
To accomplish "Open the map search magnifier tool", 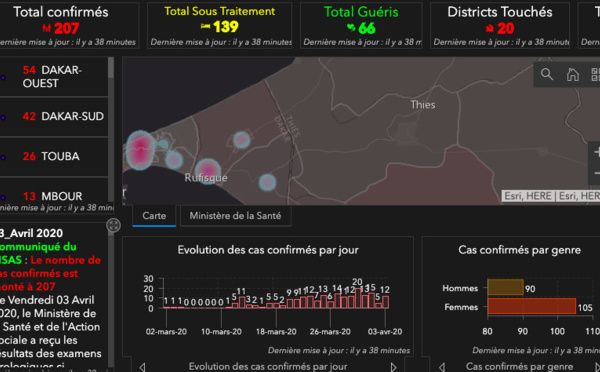I will click(x=547, y=74).
